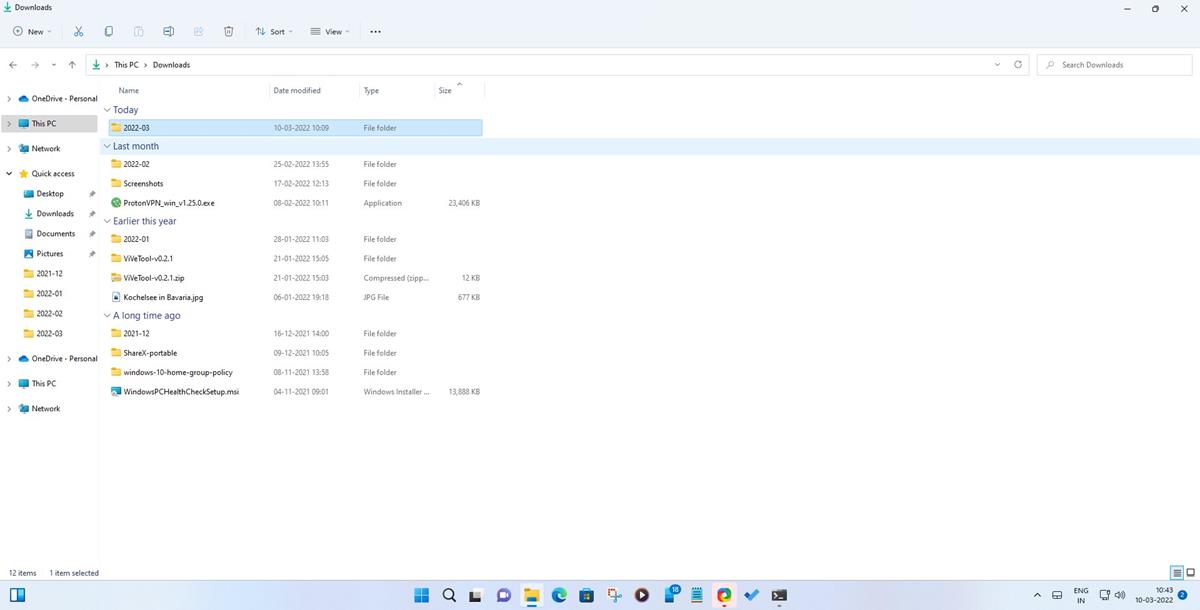
Task: Share the selected folder from toolbar
Action: pos(198,31)
